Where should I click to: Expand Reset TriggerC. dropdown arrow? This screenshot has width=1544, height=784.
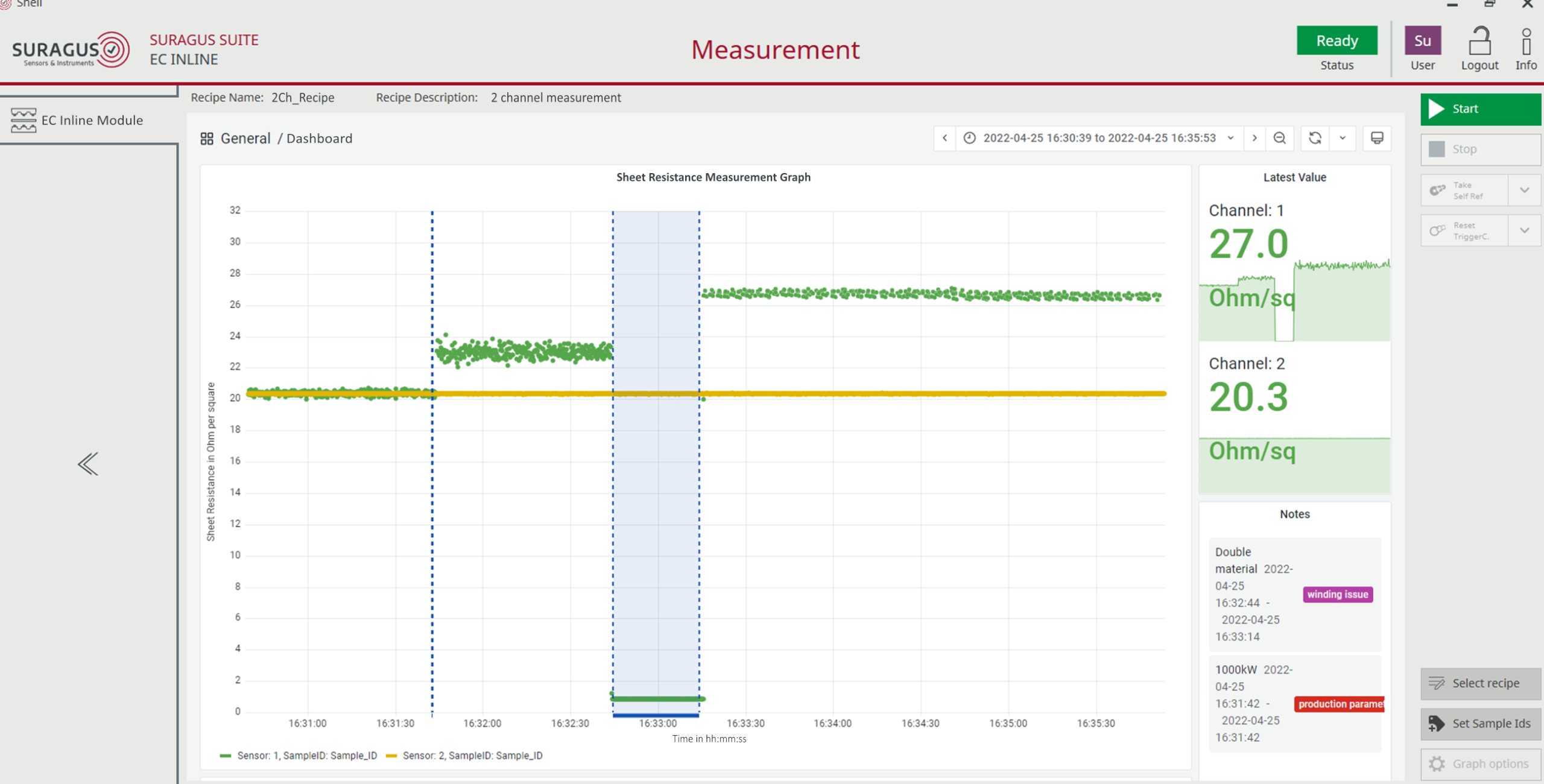[x=1524, y=230]
